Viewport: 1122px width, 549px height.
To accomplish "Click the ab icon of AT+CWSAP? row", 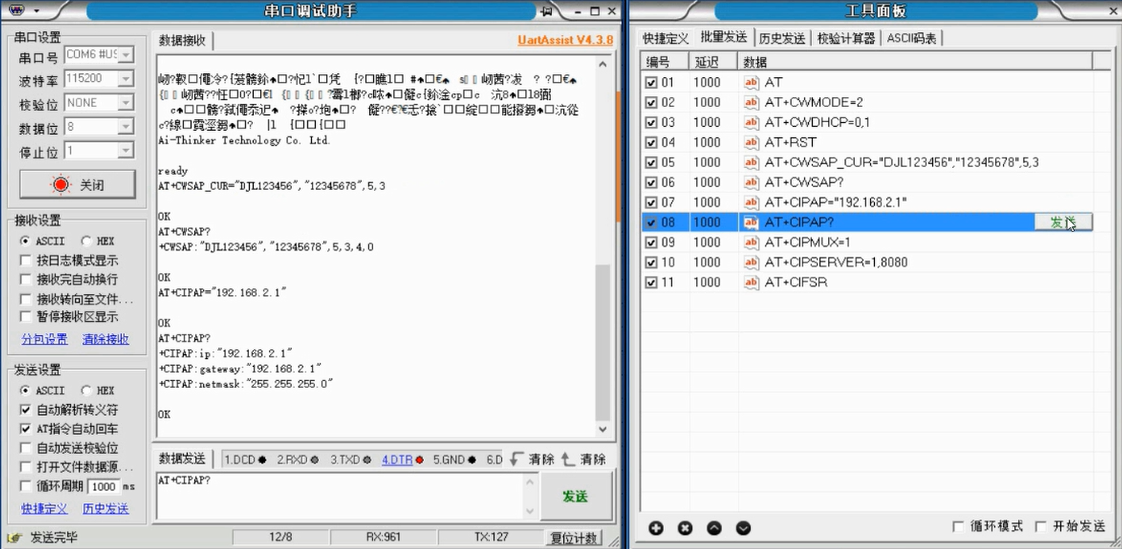I will [751, 183].
